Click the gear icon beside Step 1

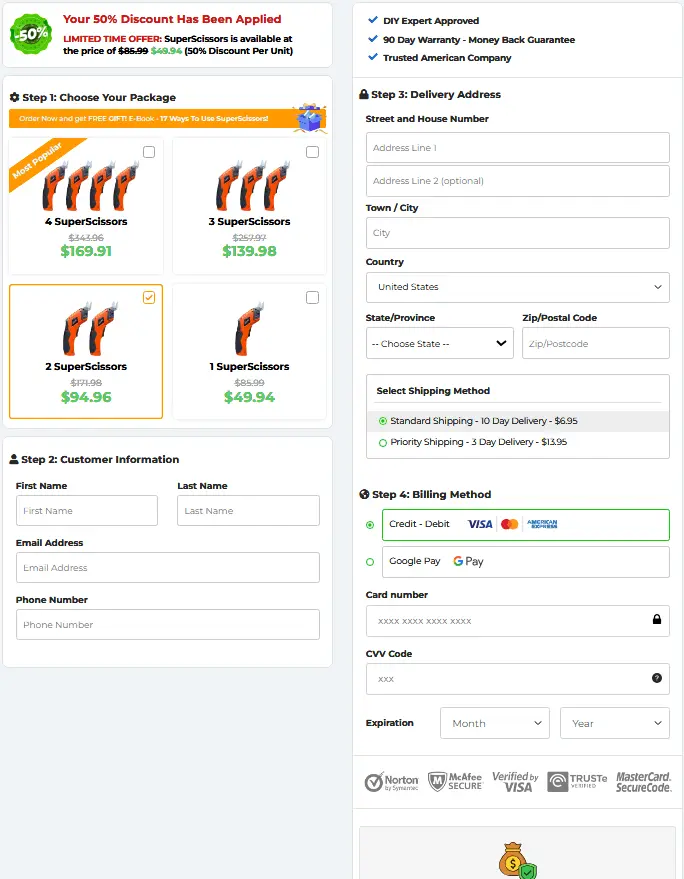coord(15,98)
